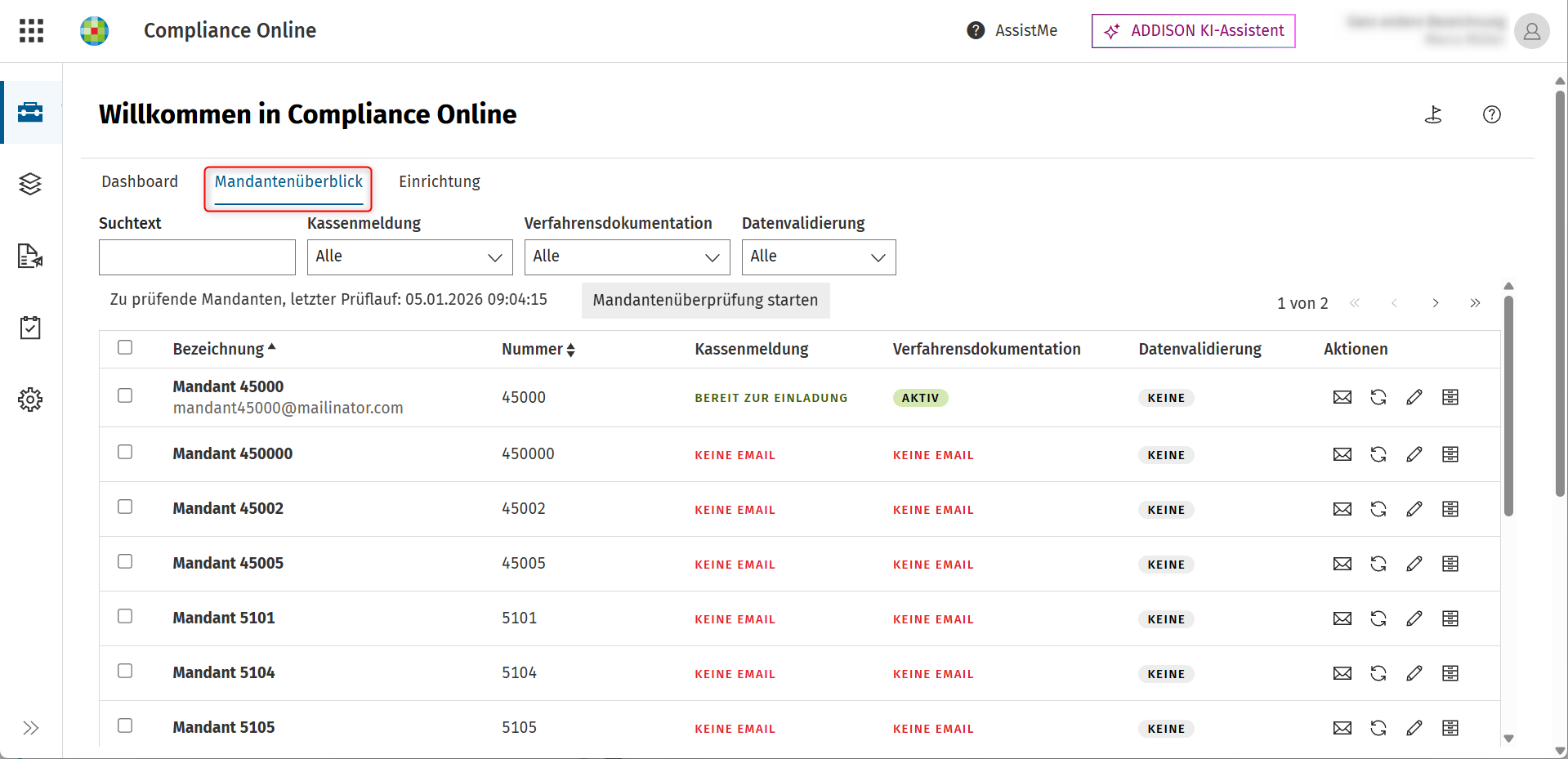
Task: Open the settings gear in sidebar
Action: tap(30, 400)
